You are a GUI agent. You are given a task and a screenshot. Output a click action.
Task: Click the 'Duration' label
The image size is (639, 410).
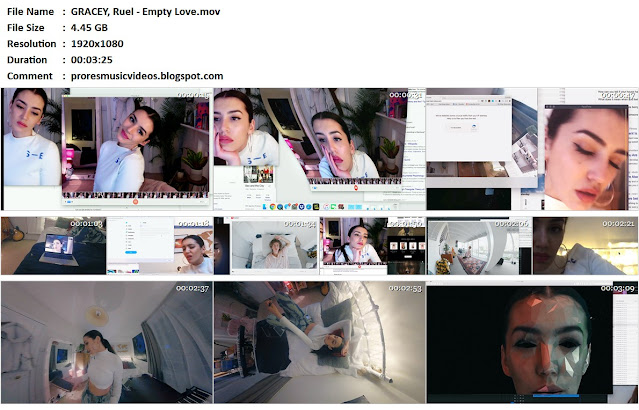click(x=27, y=60)
